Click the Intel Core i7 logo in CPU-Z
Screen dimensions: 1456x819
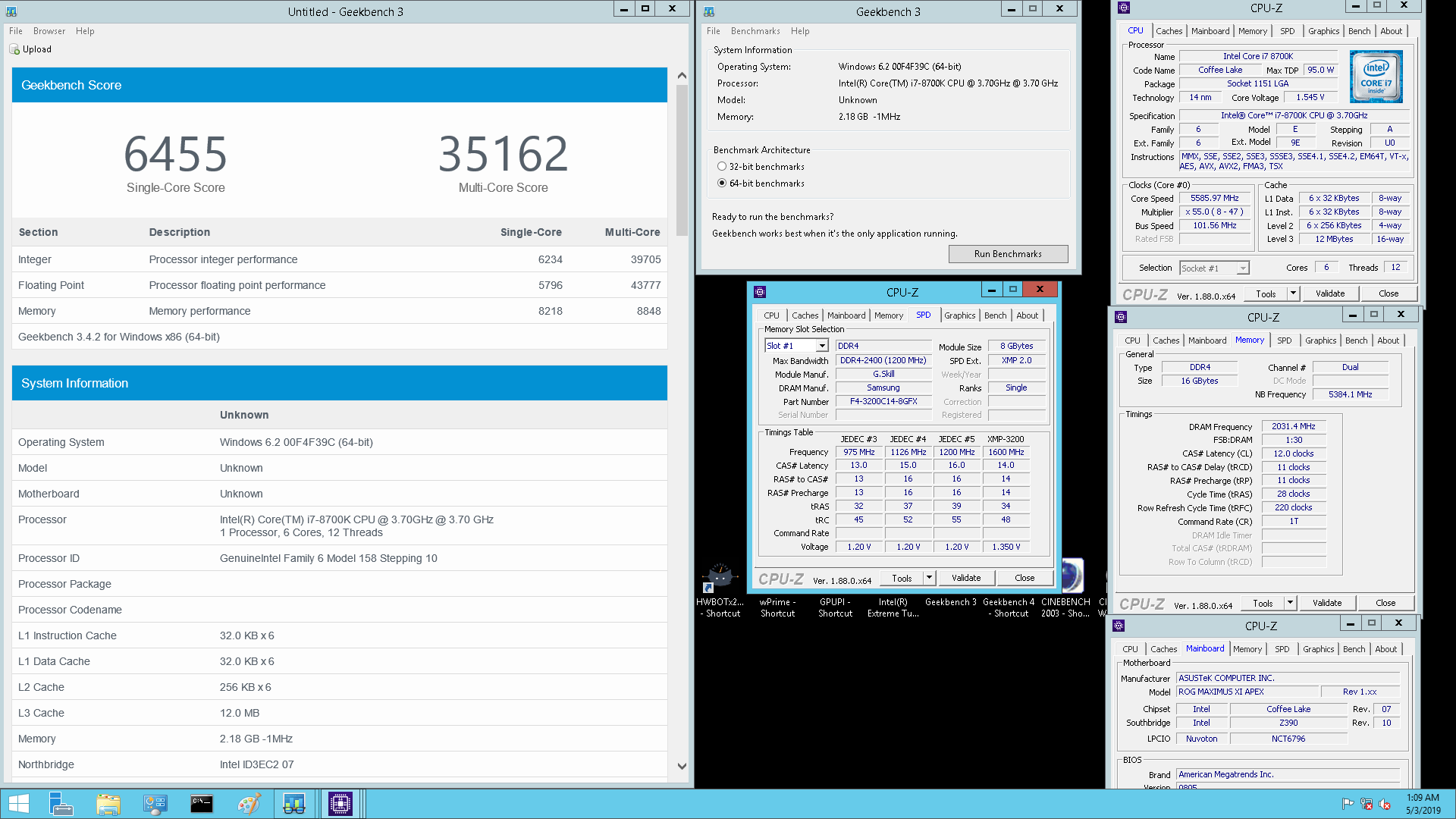pos(1376,77)
